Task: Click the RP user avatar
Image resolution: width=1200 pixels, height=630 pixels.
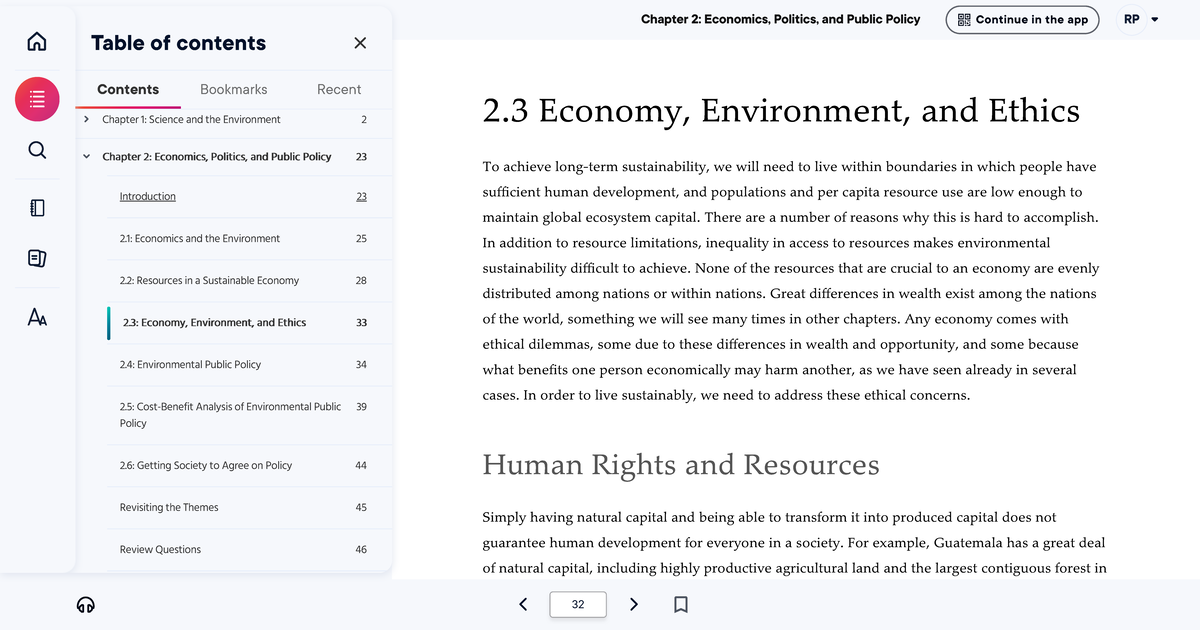Action: (x=1131, y=19)
